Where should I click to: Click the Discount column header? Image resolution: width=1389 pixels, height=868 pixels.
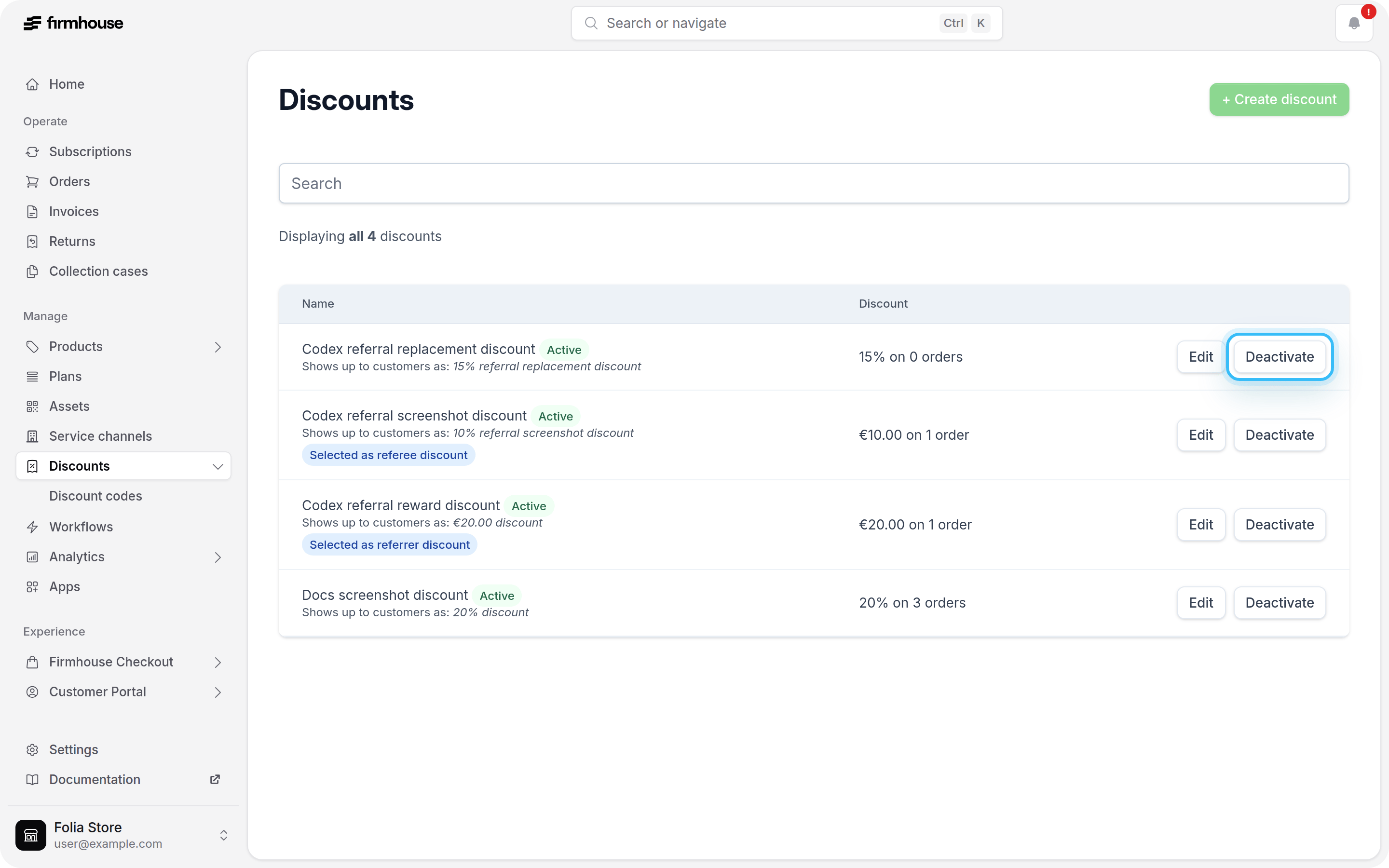point(883,304)
